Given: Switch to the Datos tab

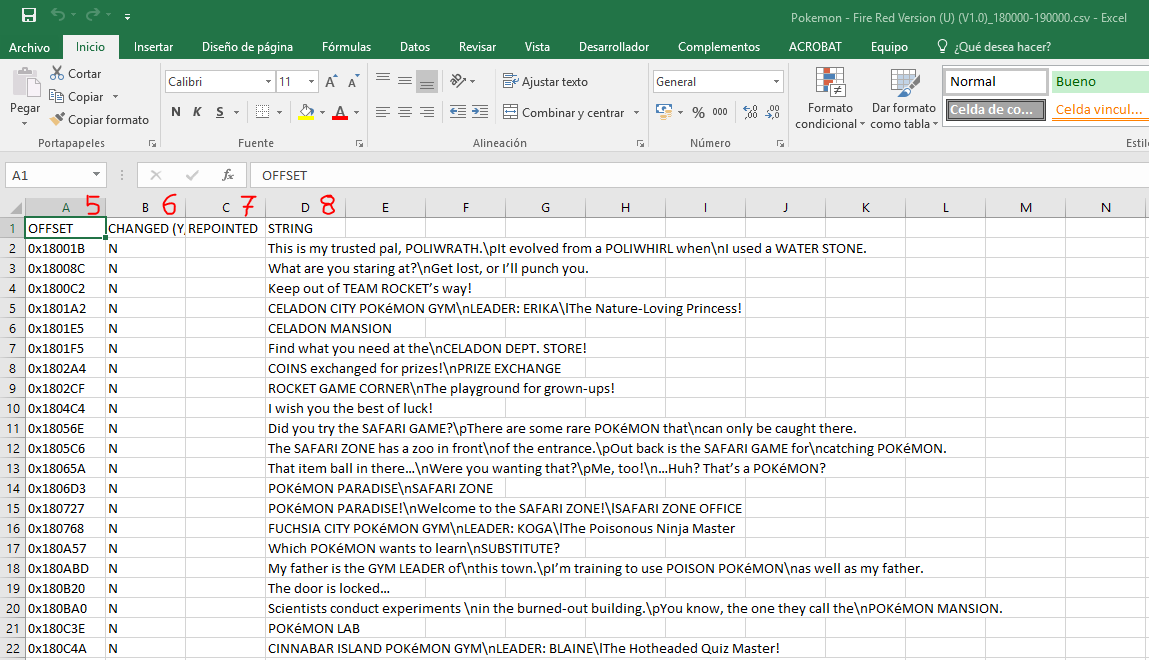Looking at the screenshot, I should click(x=415, y=47).
